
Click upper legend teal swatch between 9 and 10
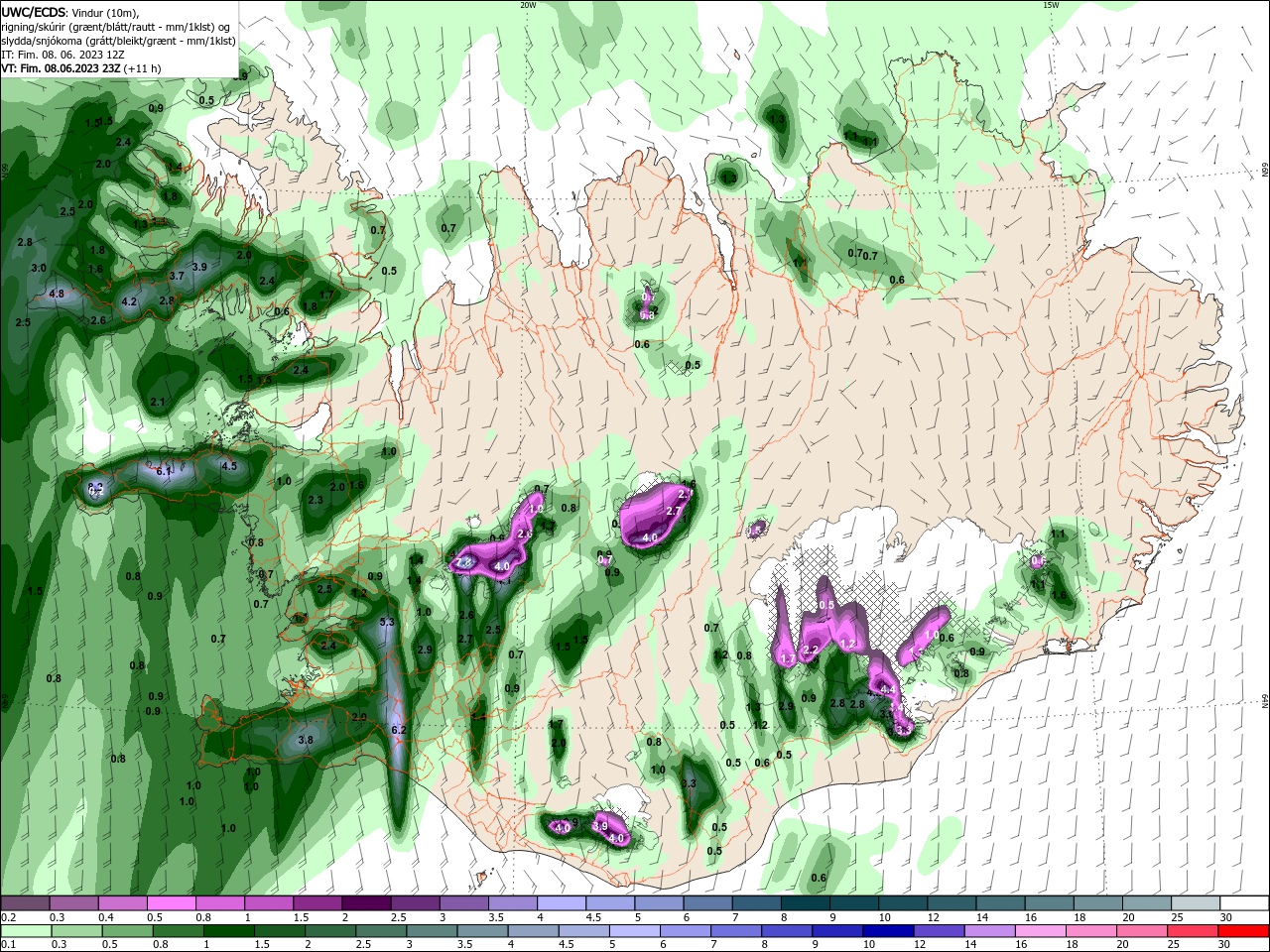click(x=854, y=903)
